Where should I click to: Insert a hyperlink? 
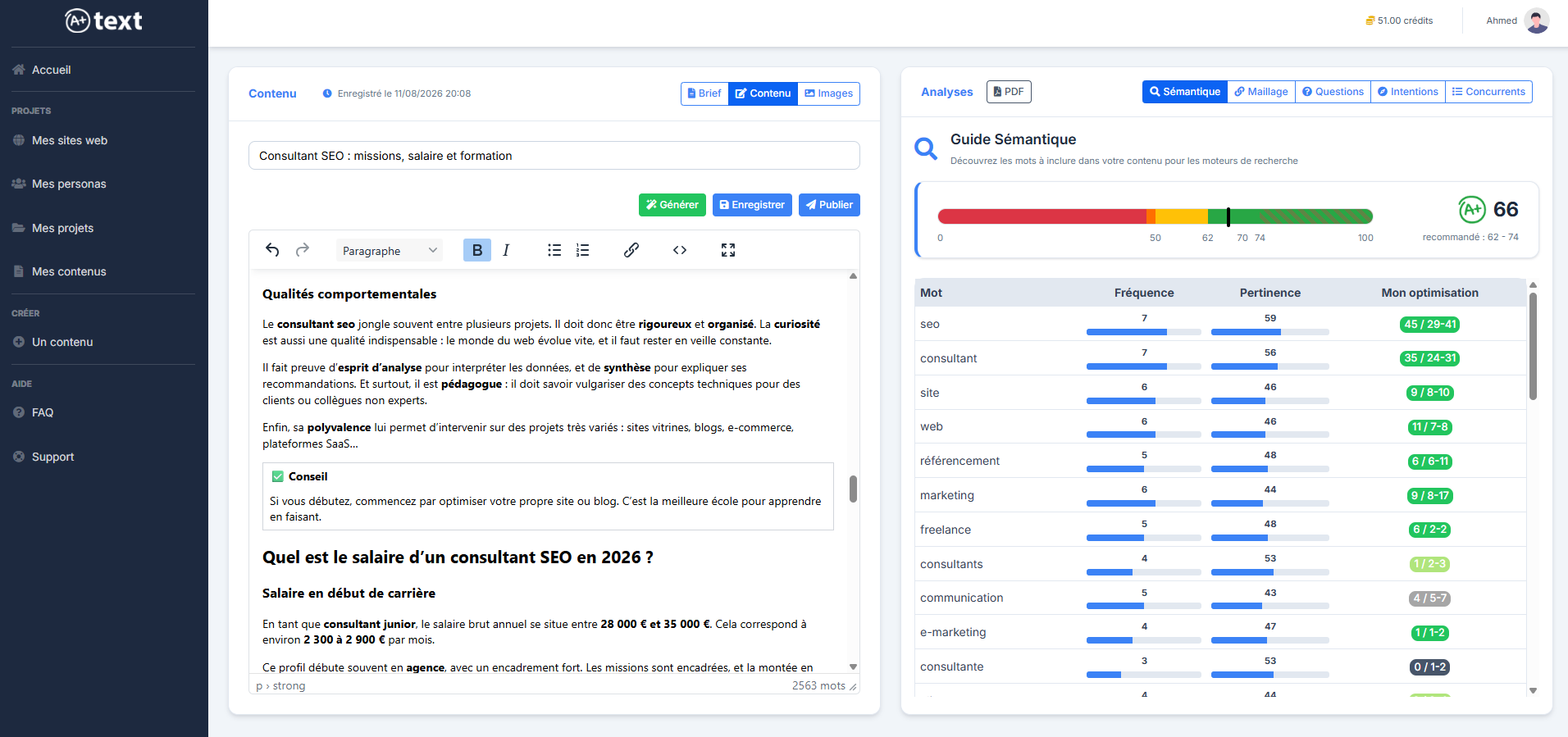tap(631, 250)
